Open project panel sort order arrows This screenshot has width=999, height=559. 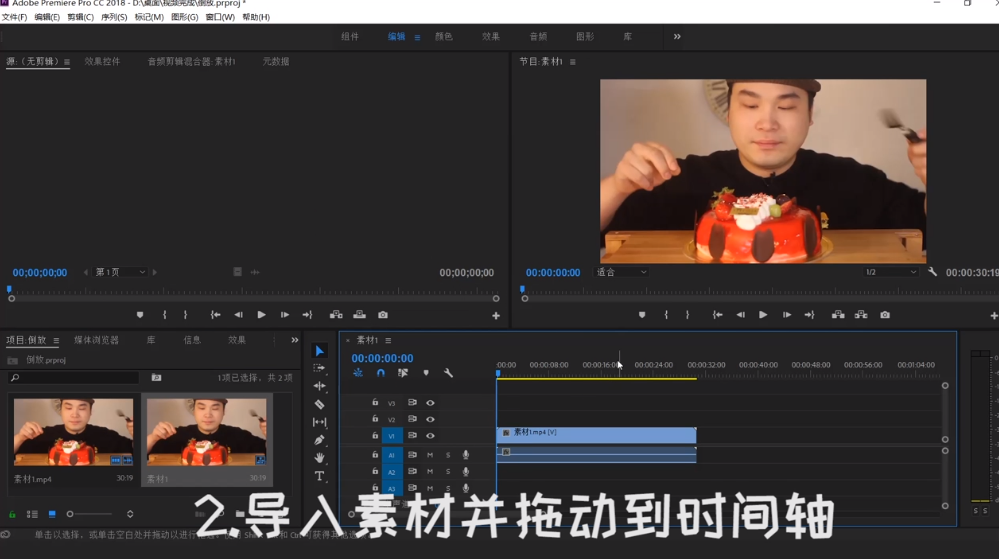[x=130, y=514]
